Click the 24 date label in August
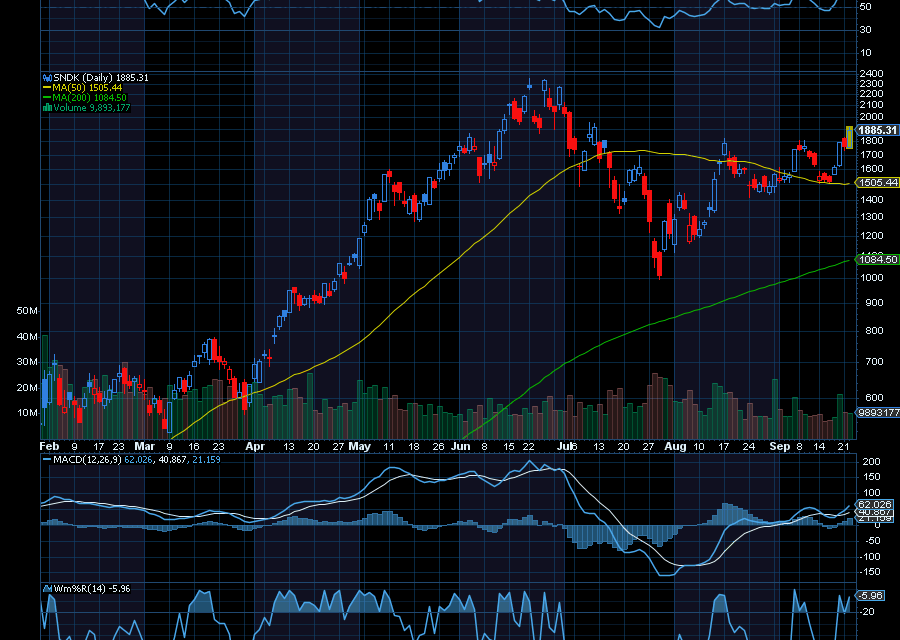 [748, 446]
